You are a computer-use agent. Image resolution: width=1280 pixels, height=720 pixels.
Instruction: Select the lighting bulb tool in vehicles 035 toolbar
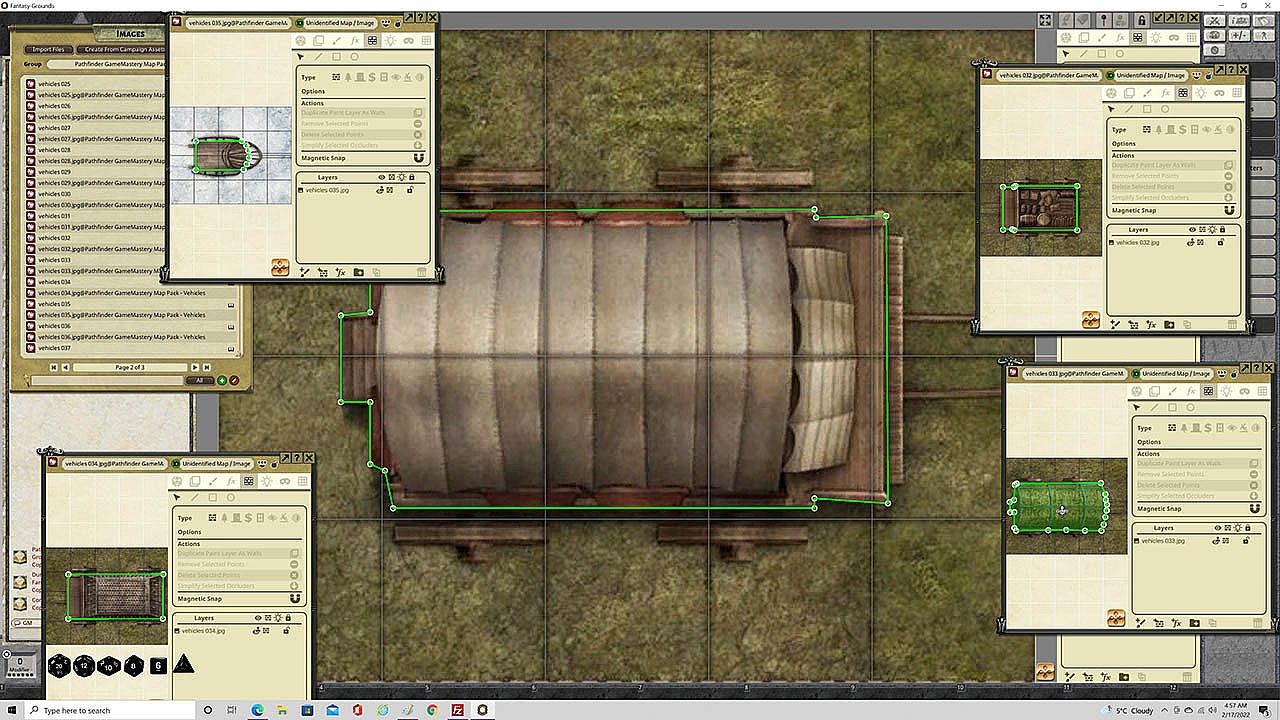tap(390, 40)
